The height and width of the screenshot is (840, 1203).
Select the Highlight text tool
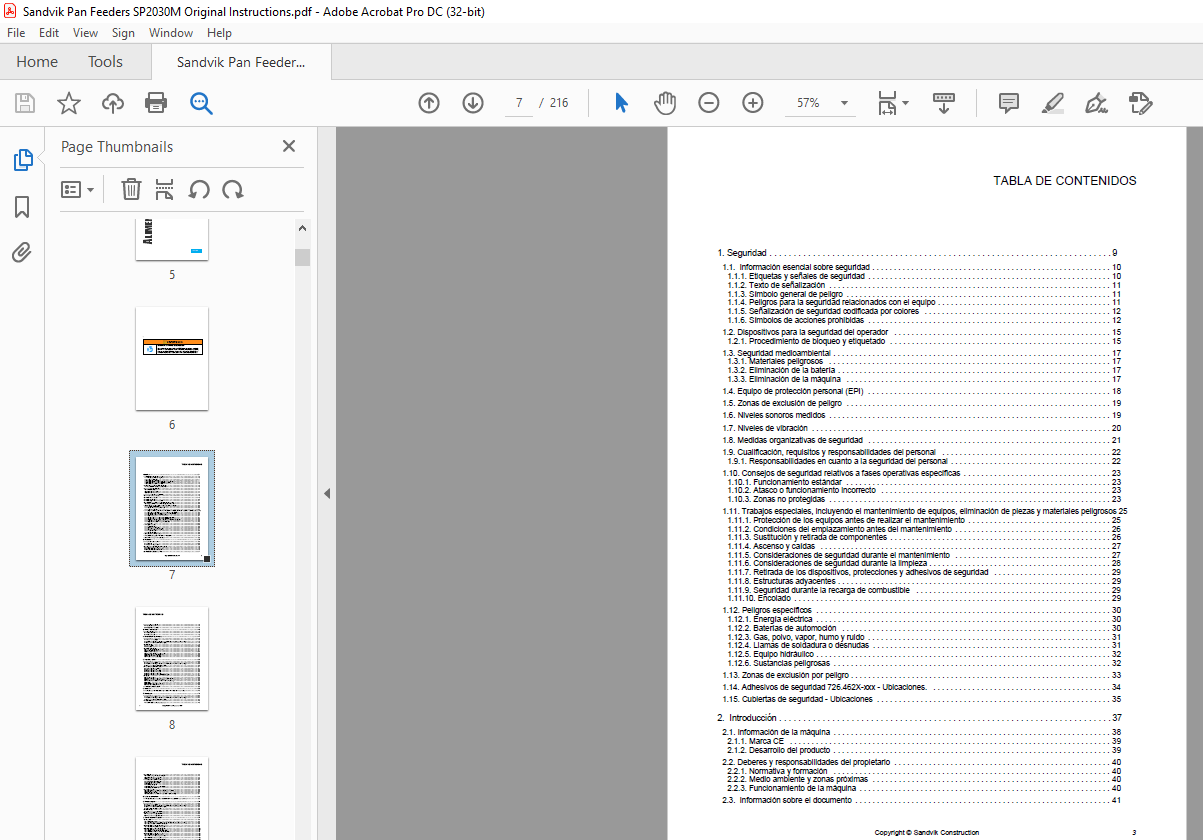coord(1053,103)
